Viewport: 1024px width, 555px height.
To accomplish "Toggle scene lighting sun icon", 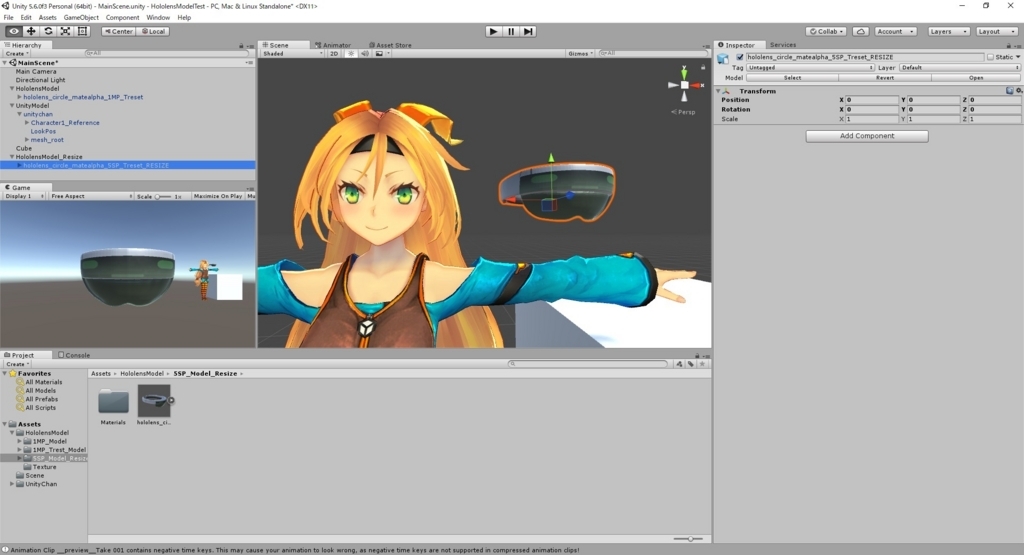I will pyautogui.click(x=351, y=54).
